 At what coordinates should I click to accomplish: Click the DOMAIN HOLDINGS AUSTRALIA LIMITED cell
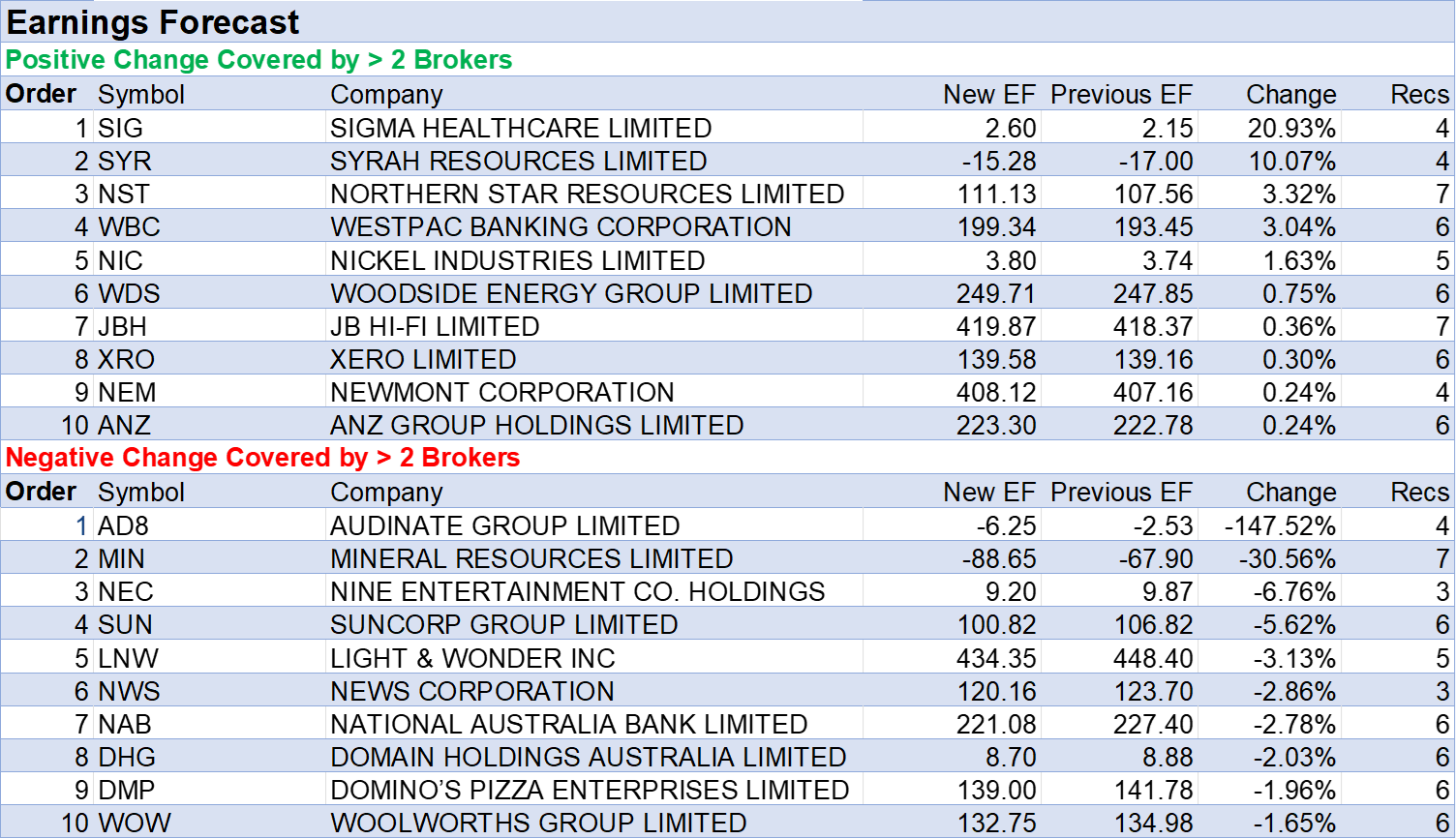pyautogui.click(x=588, y=758)
